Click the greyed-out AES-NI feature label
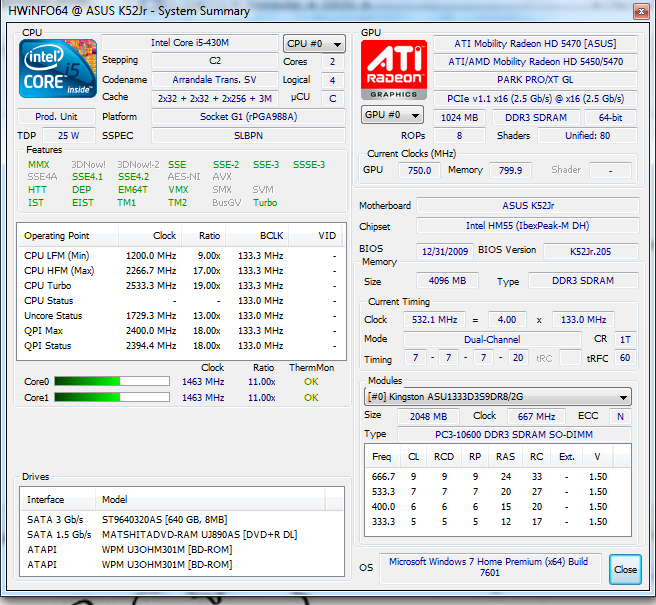Screen dimensions: 656x605 (184, 177)
